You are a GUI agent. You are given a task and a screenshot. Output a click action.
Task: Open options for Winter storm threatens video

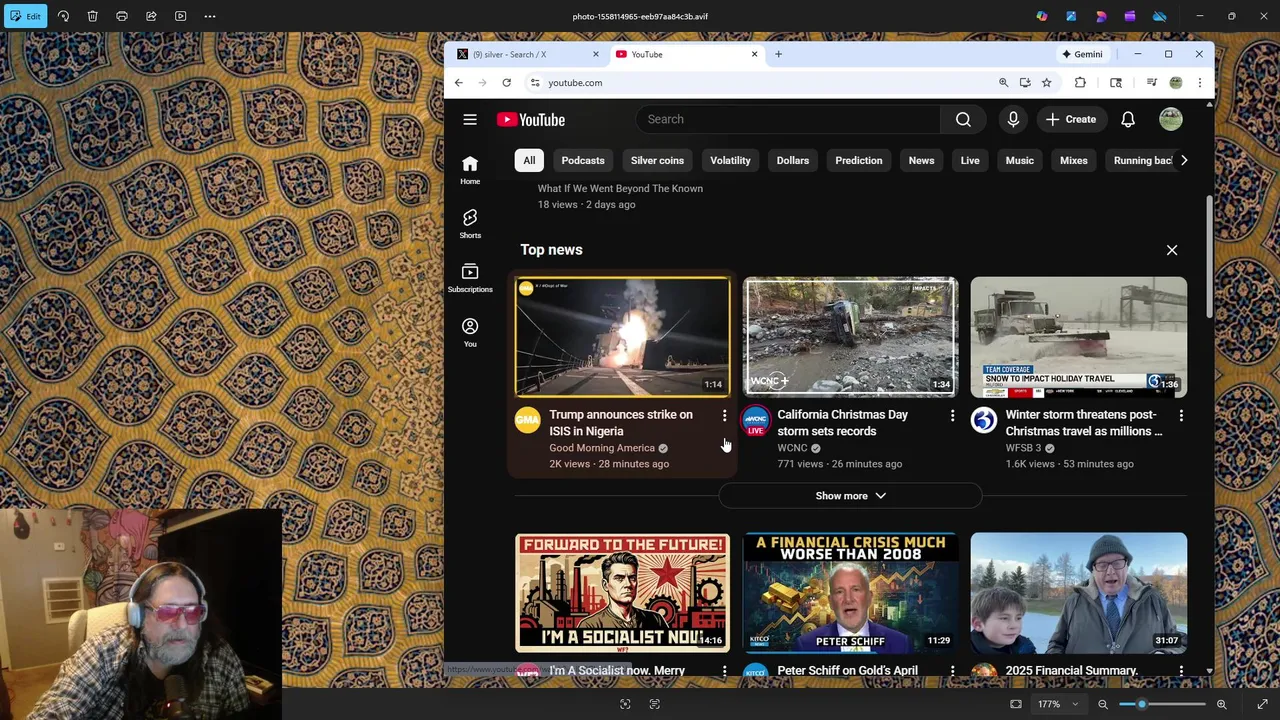pos(1181,415)
